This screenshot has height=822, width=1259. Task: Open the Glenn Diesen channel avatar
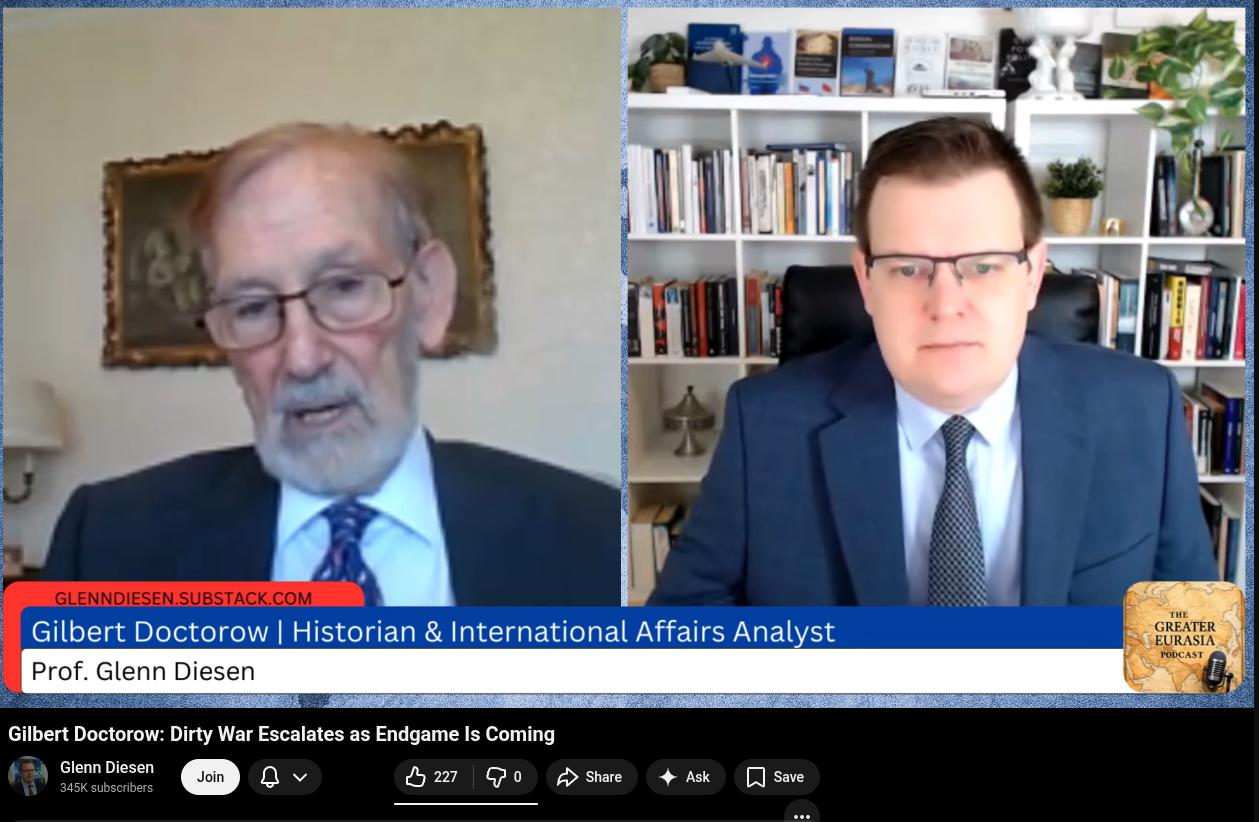tap(28, 776)
